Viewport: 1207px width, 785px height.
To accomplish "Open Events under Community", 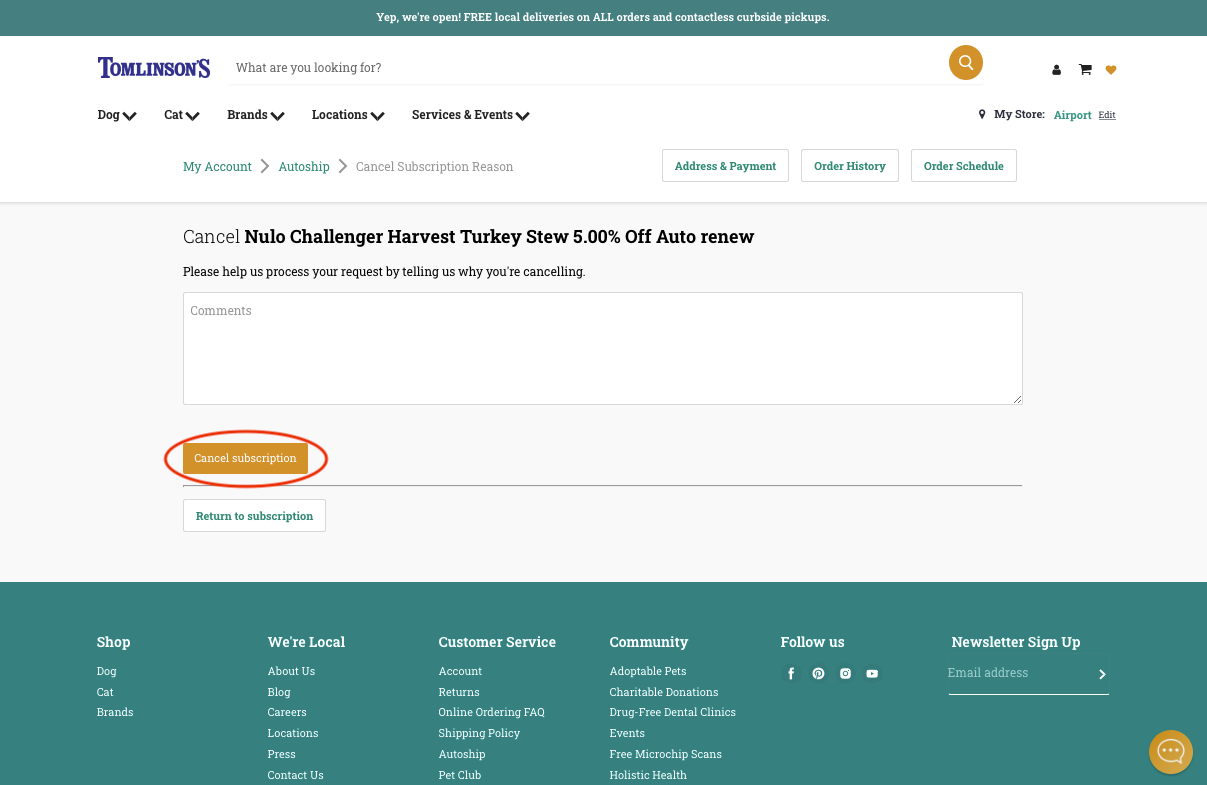I will [x=627, y=733].
